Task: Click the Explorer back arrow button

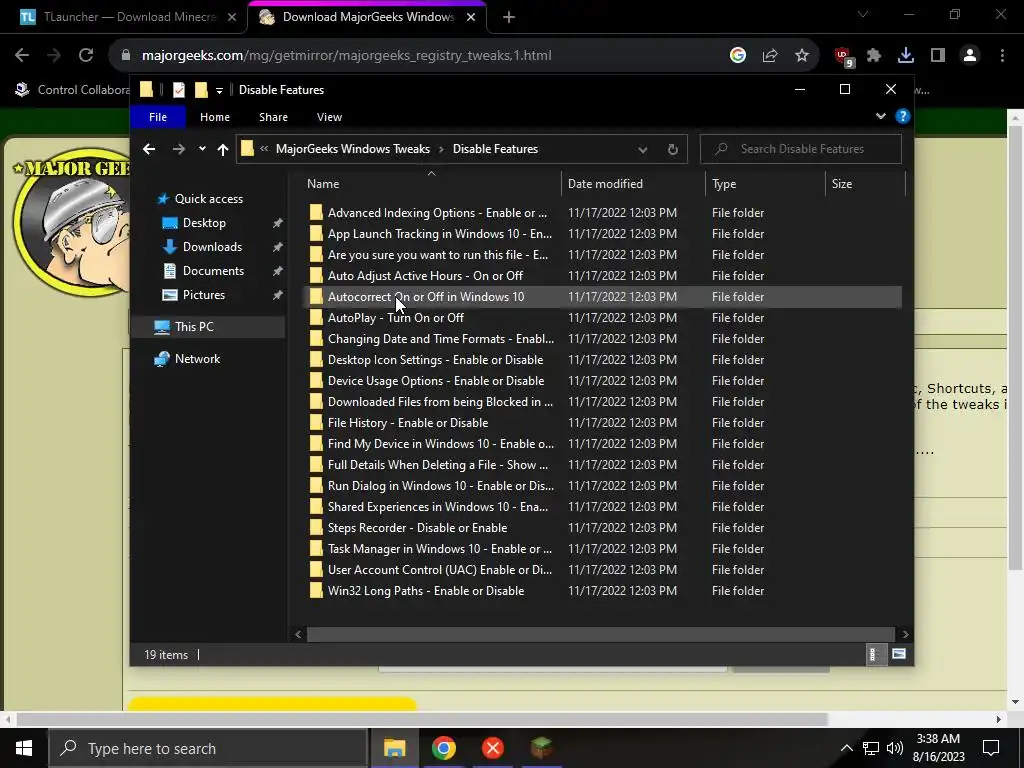Action: (149, 150)
